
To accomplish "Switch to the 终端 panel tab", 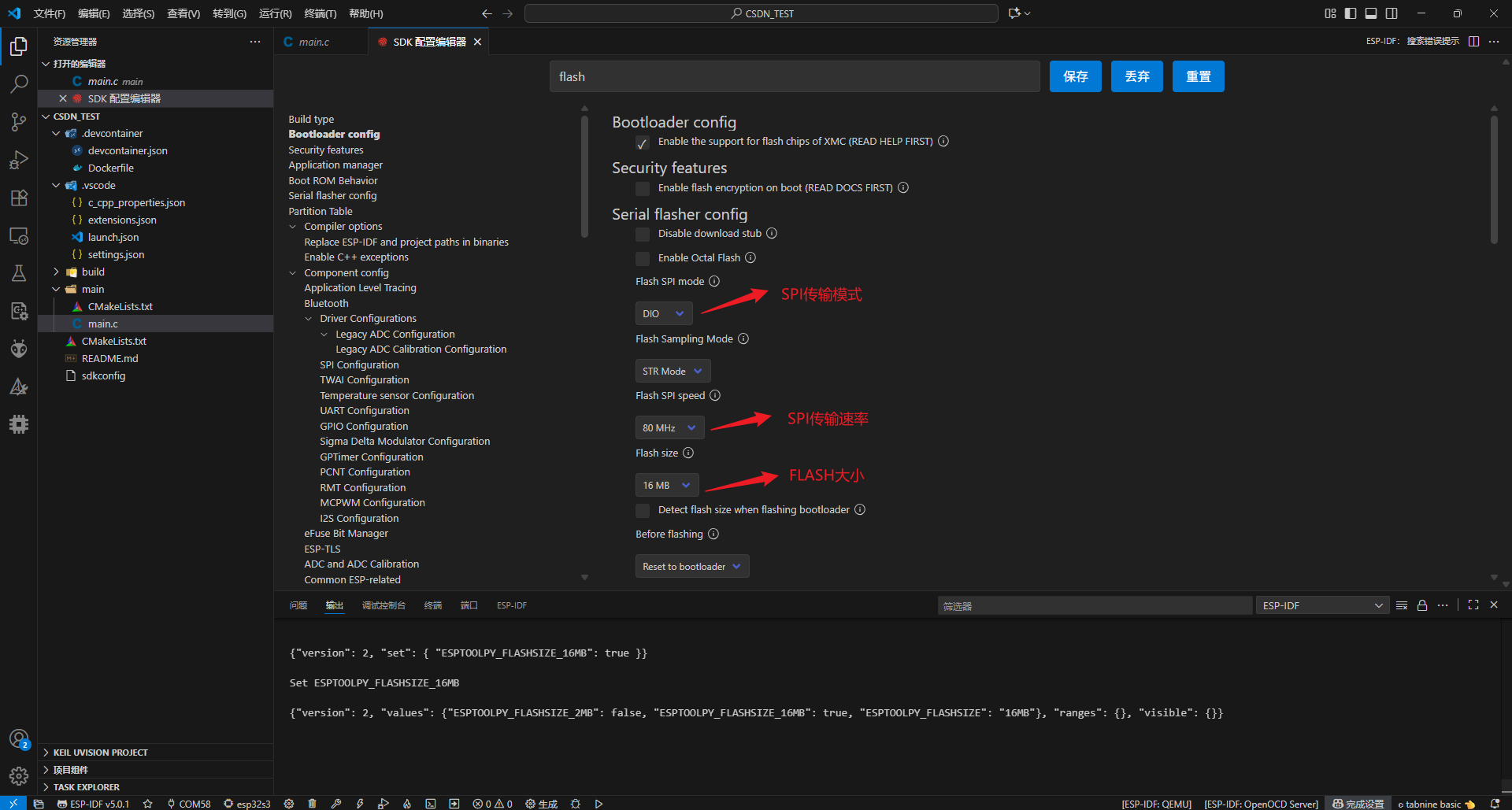I will coord(433,605).
